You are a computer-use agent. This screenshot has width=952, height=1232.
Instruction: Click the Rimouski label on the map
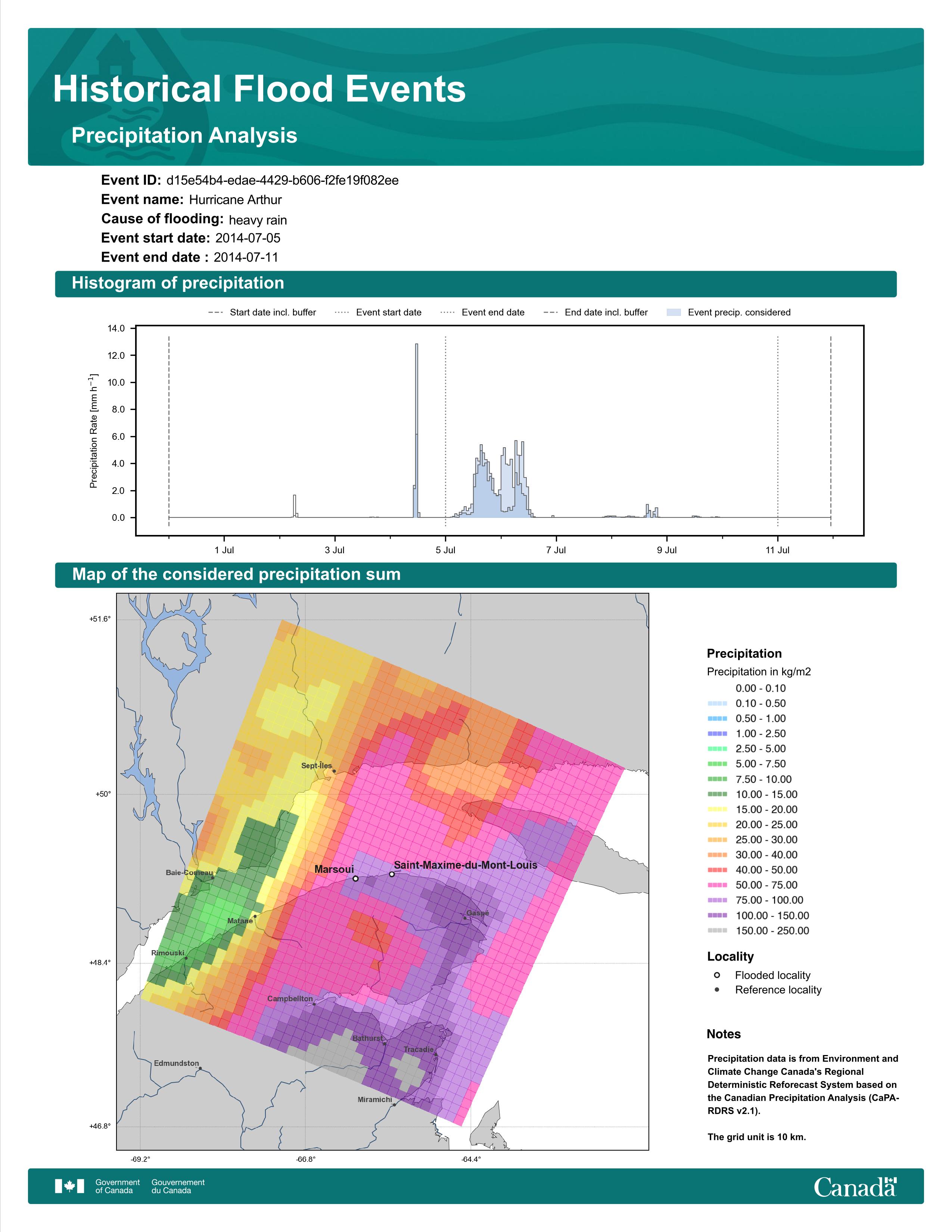[168, 953]
